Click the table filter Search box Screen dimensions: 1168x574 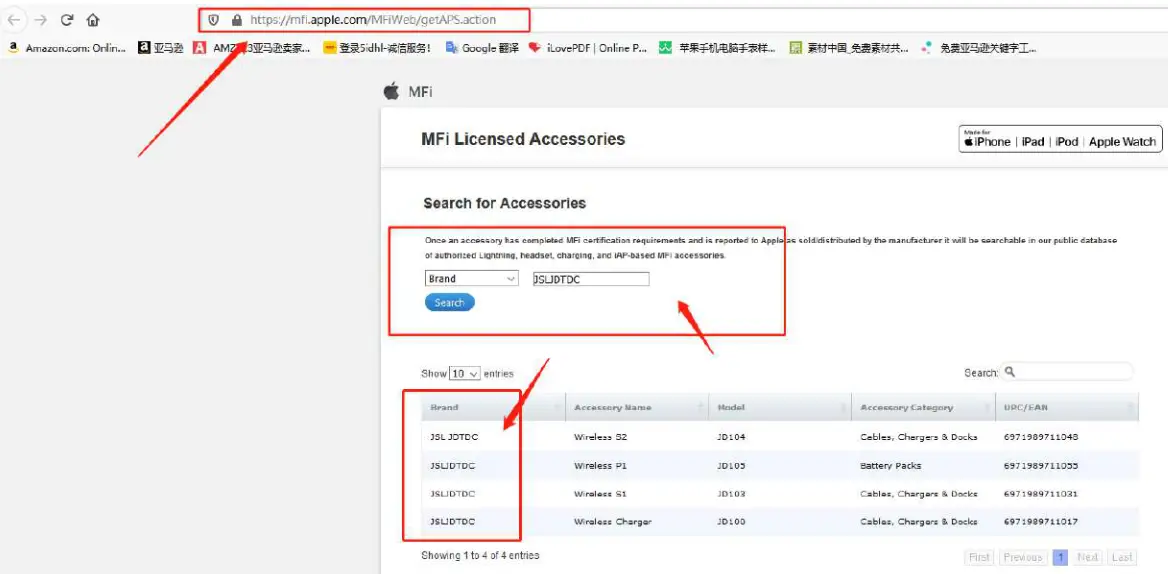(x=1067, y=371)
